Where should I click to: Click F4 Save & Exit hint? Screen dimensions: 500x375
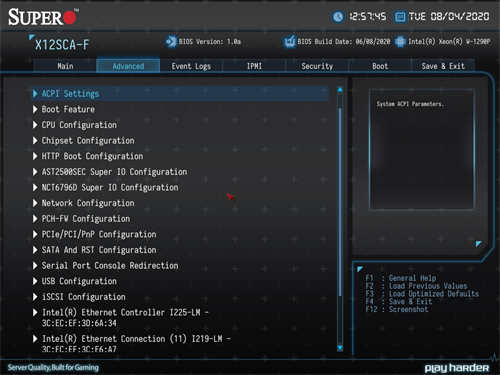click(399, 301)
